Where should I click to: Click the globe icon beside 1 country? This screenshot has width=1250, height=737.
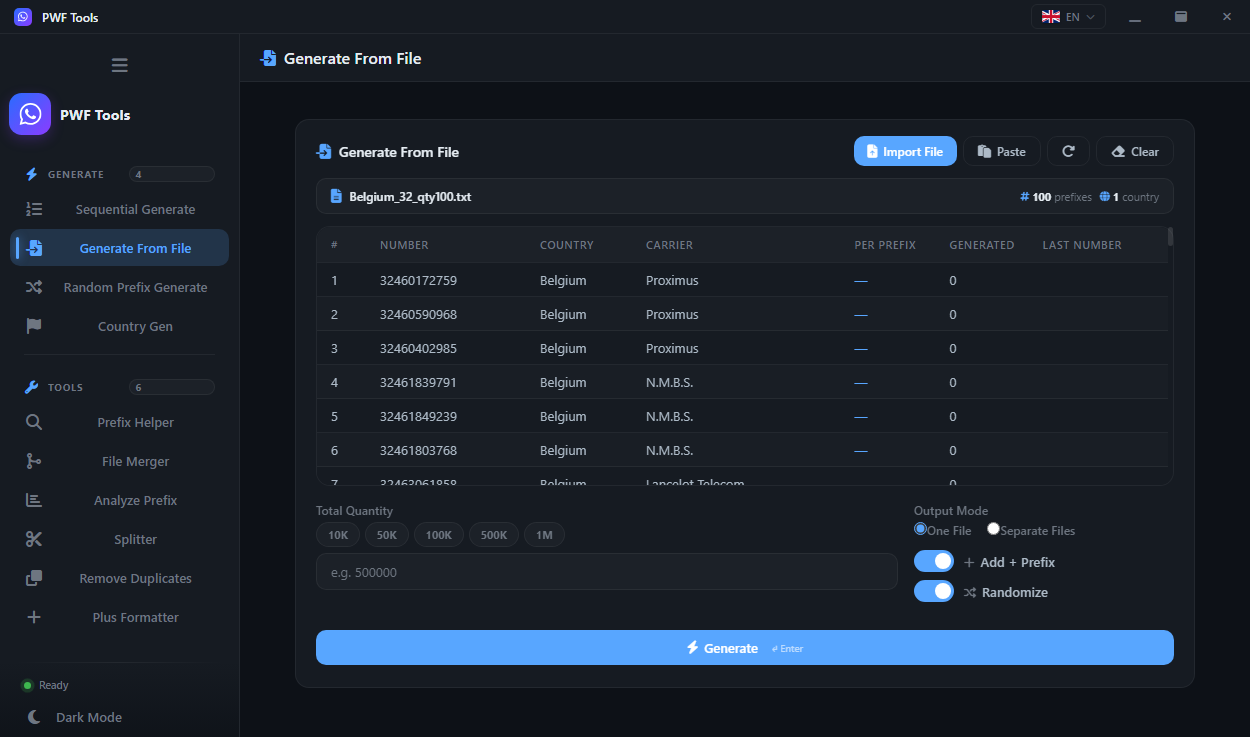[x=1105, y=197]
